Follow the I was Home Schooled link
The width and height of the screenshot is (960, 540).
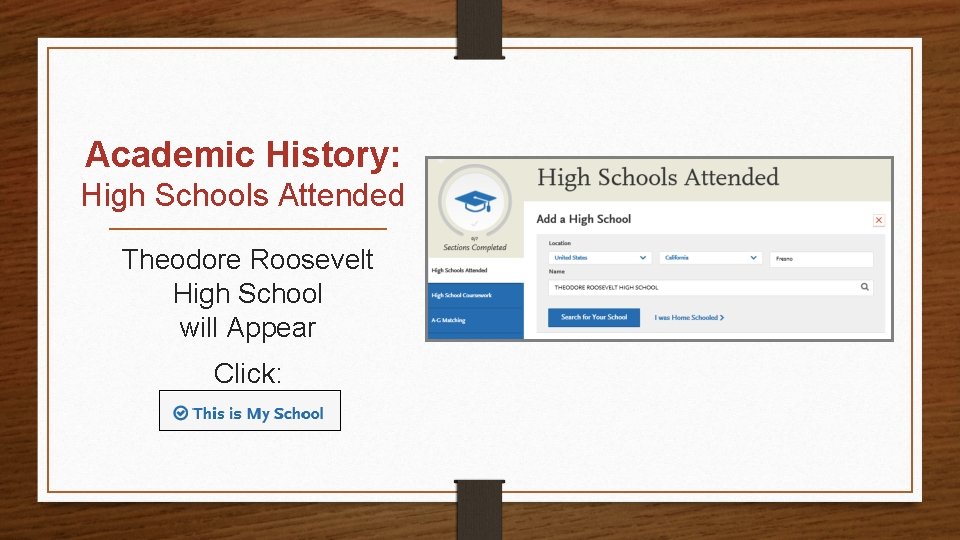(689, 318)
